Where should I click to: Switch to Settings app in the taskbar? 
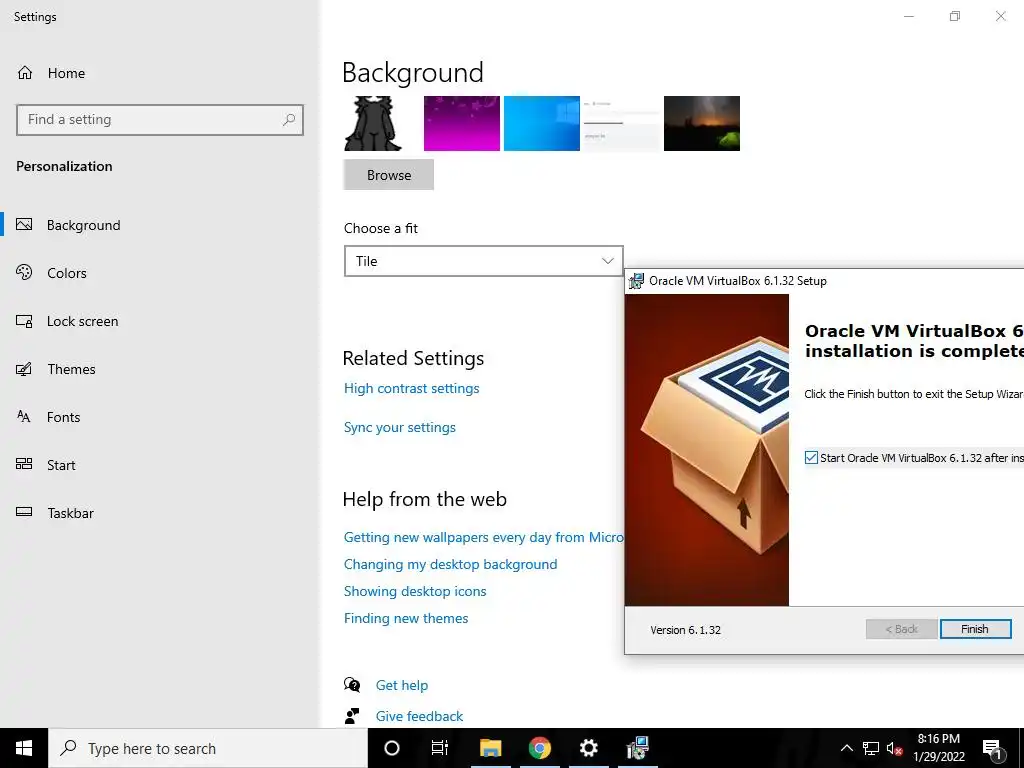[588, 748]
